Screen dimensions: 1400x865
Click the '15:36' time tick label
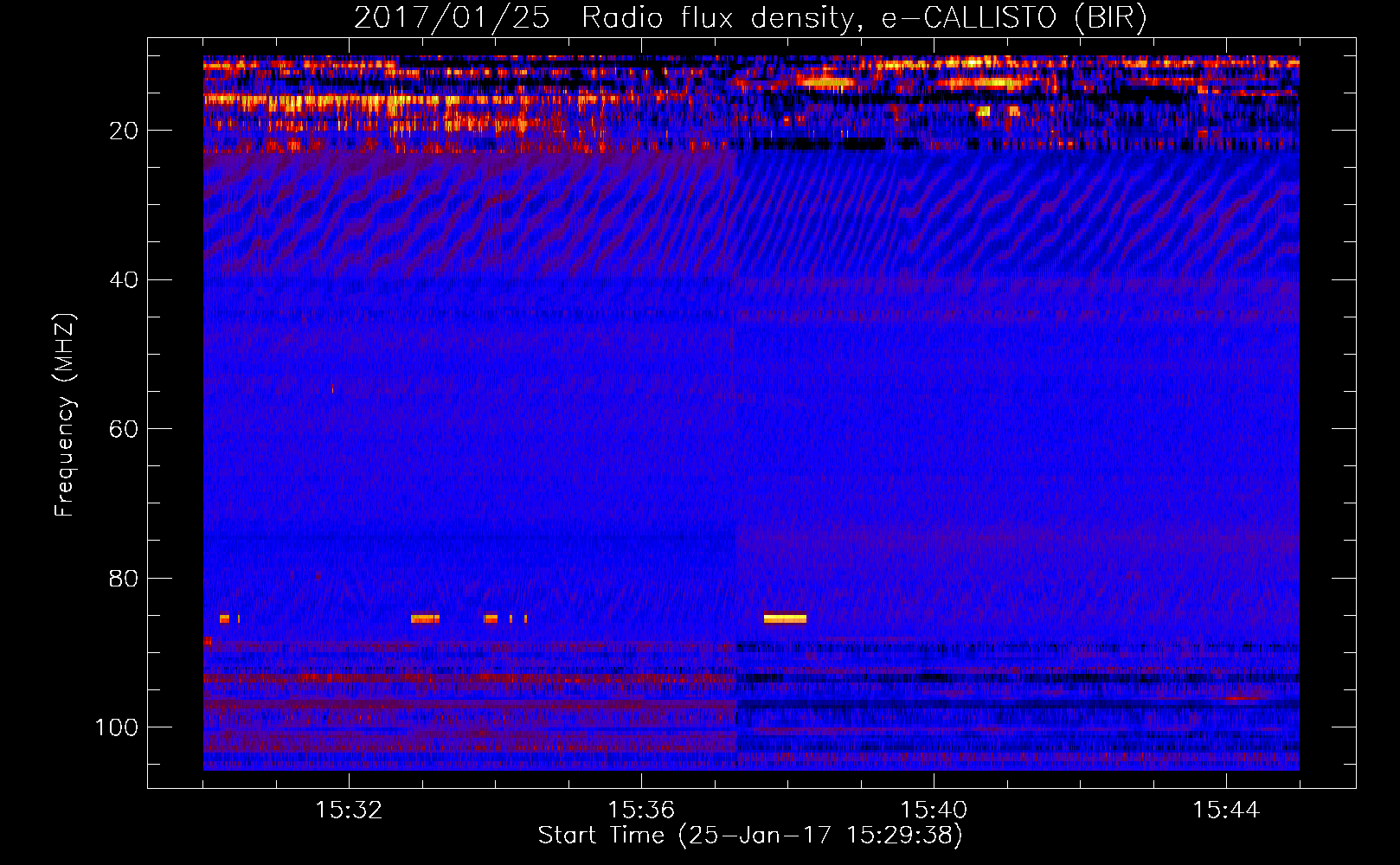pyautogui.click(x=641, y=811)
